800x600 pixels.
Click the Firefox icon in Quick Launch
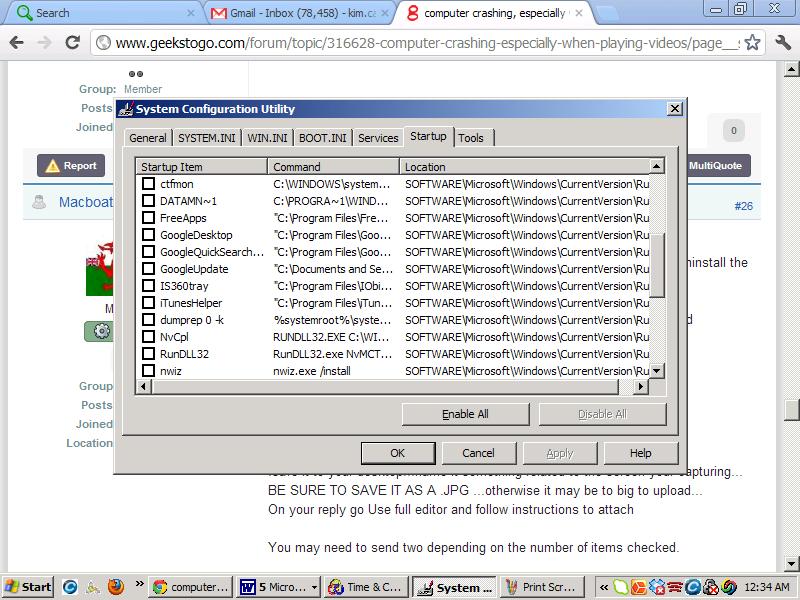point(116,587)
